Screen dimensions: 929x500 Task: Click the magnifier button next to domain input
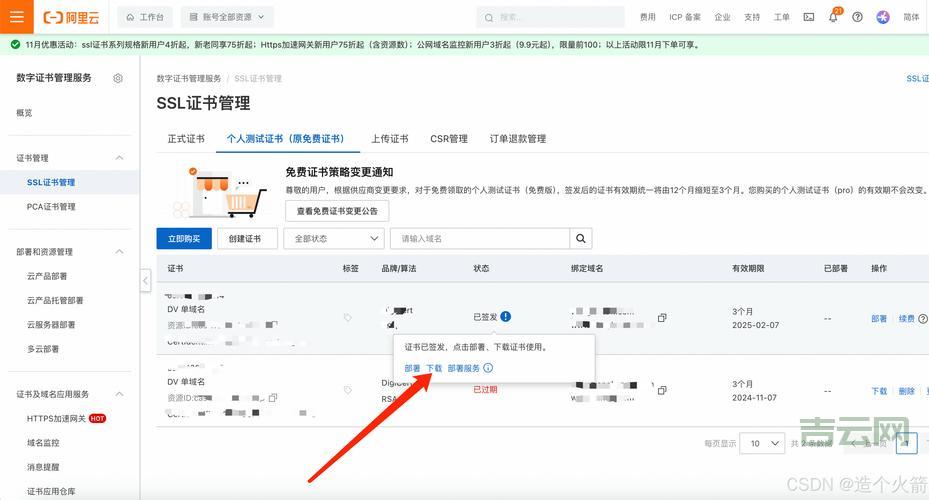tap(581, 238)
